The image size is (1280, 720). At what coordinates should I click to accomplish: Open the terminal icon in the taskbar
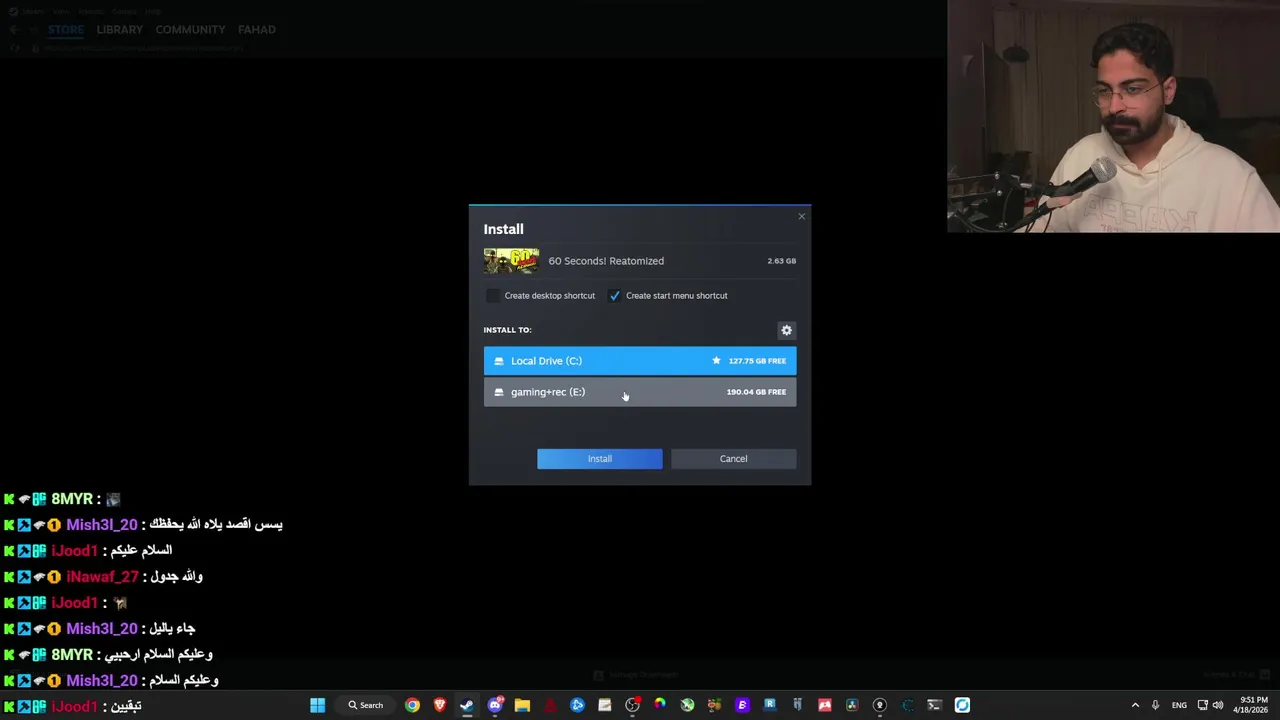click(934, 705)
